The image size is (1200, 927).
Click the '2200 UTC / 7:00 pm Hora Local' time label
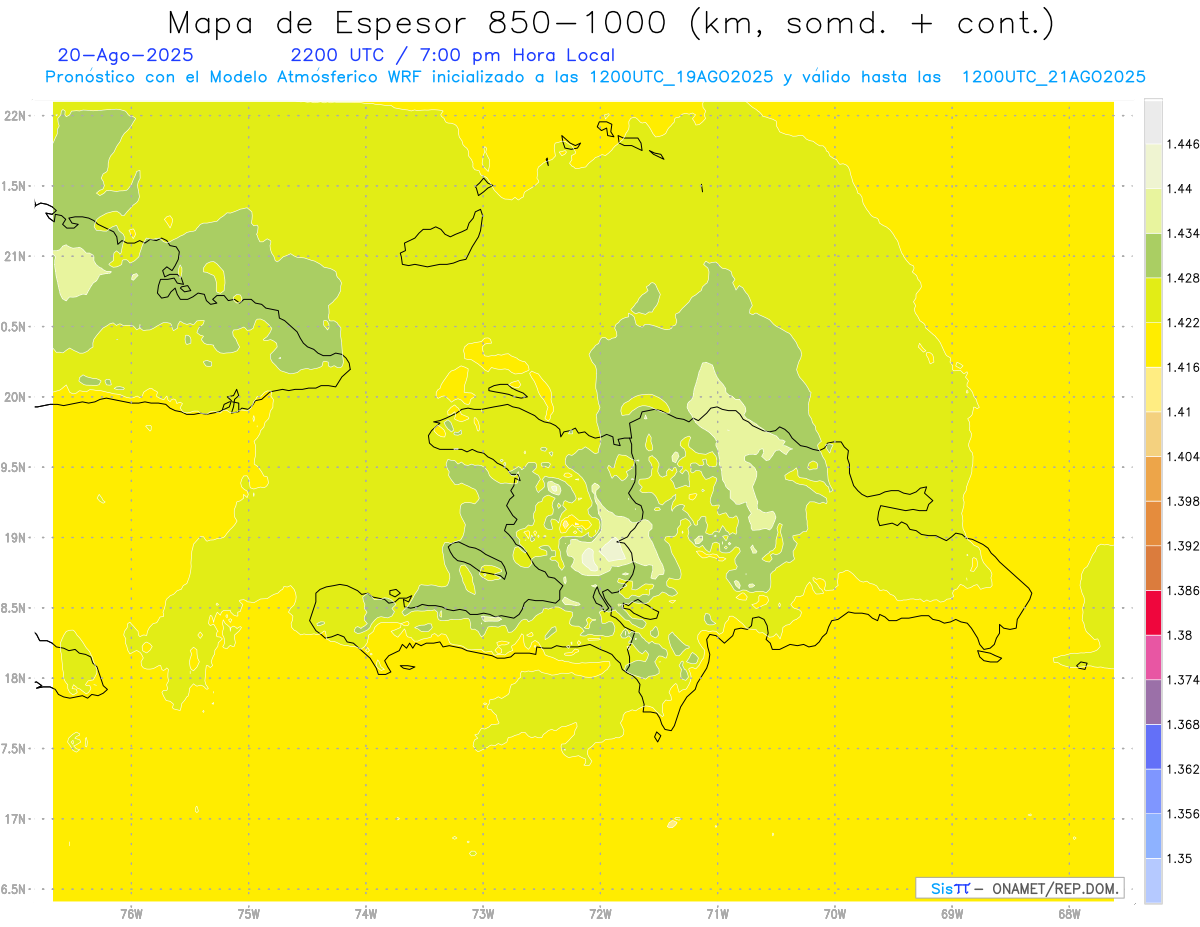[x=453, y=56]
